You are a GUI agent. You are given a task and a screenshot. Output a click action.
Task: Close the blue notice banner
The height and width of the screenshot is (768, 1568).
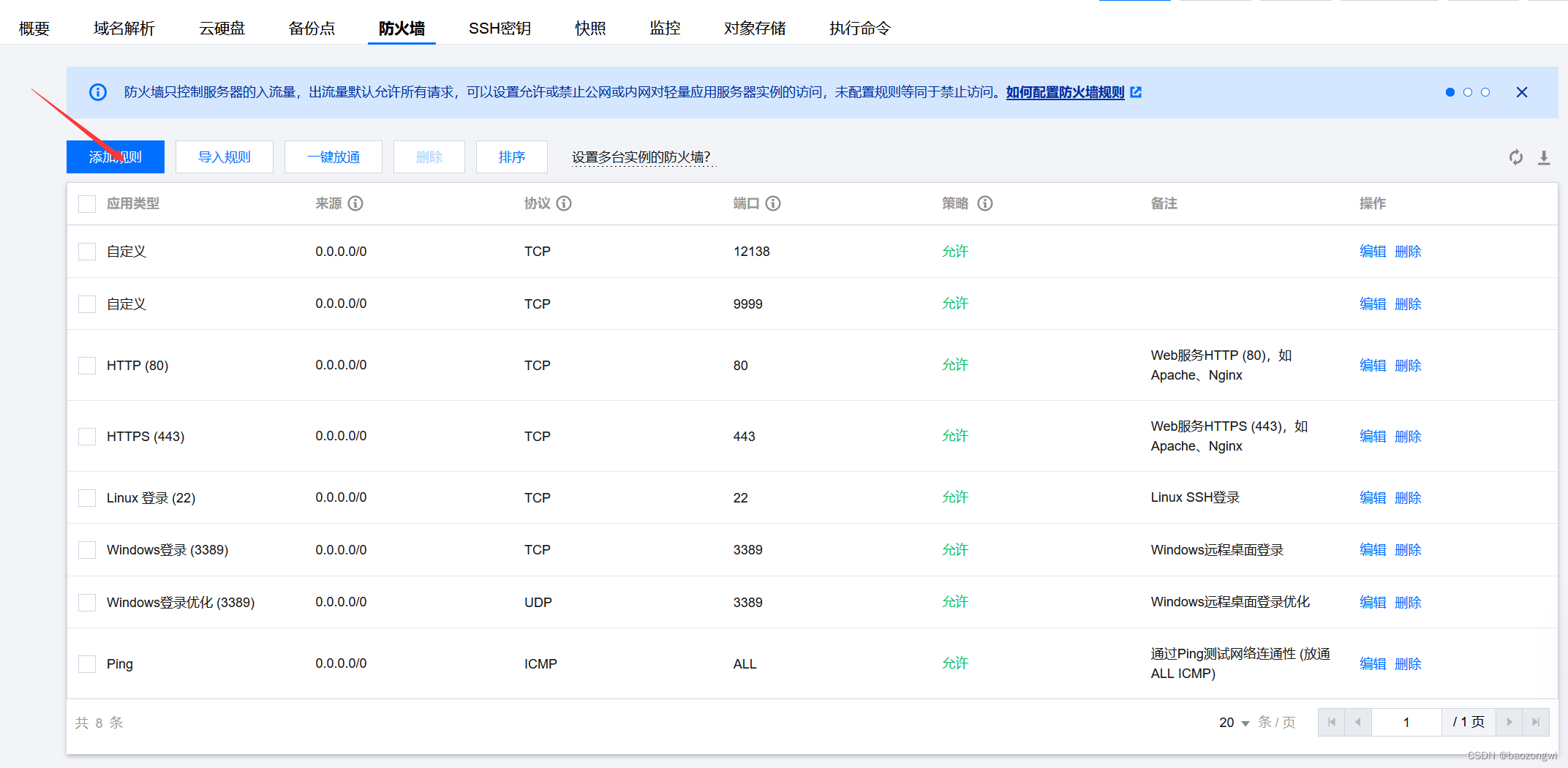pos(1522,92)
